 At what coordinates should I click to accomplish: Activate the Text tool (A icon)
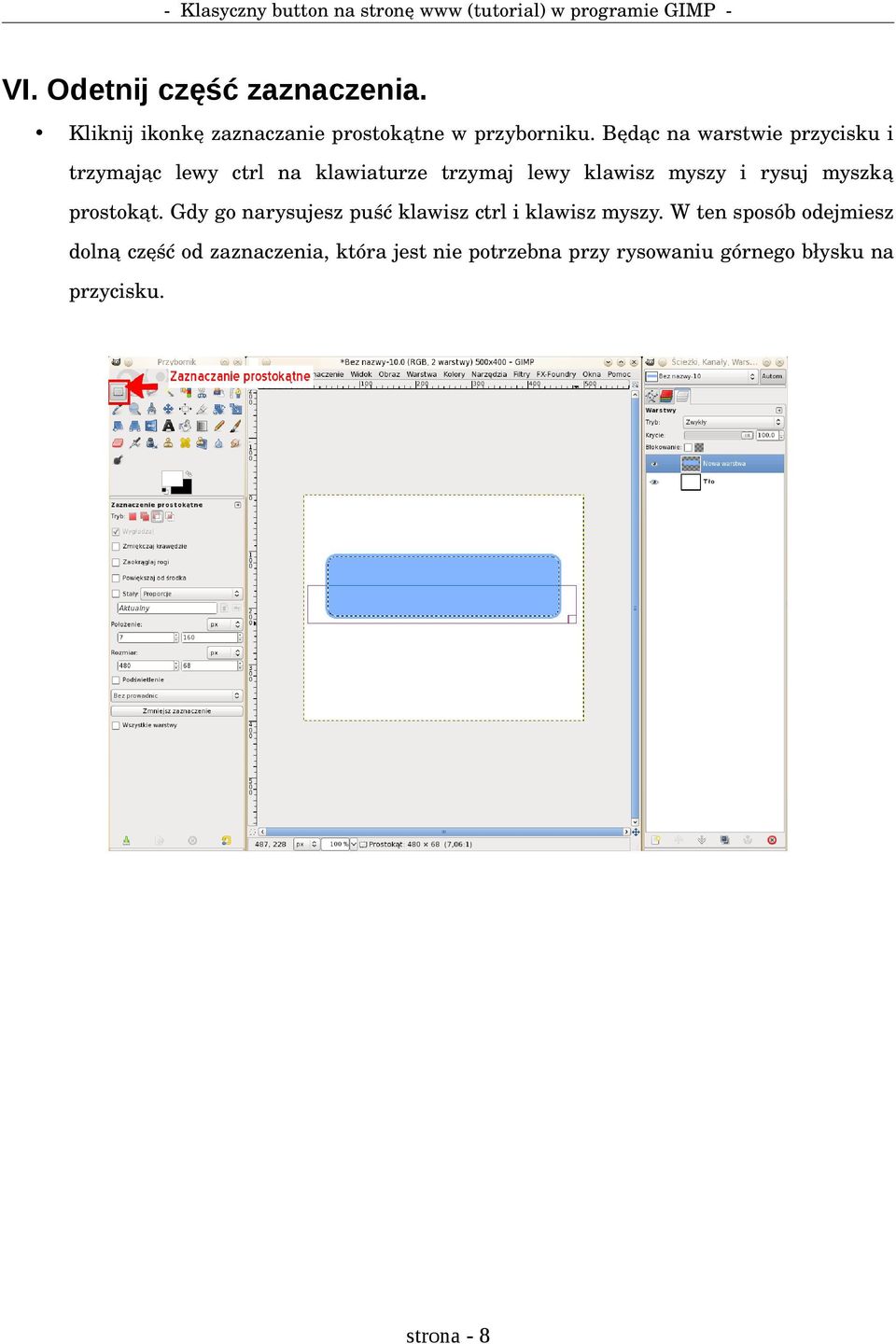point(168,427)
